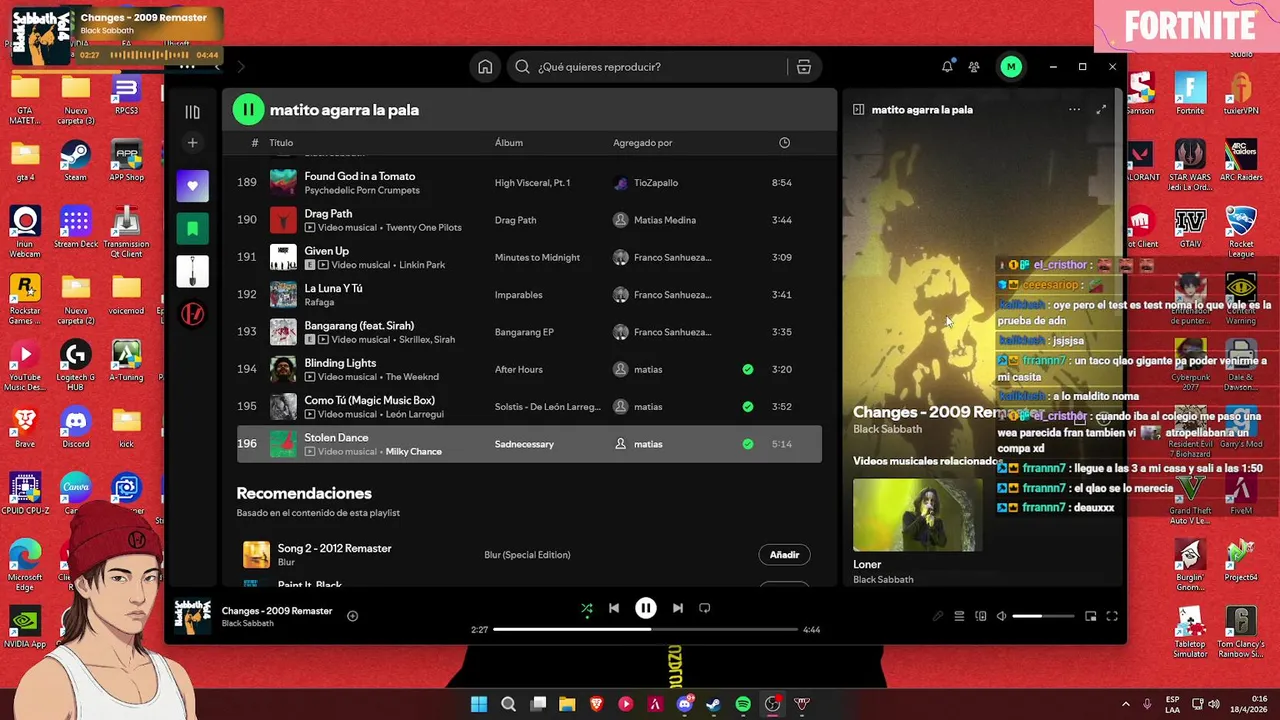Viewport: 1280px width, 720px height.
Task: Sort by the Título column header
Action: click(281, 143)
